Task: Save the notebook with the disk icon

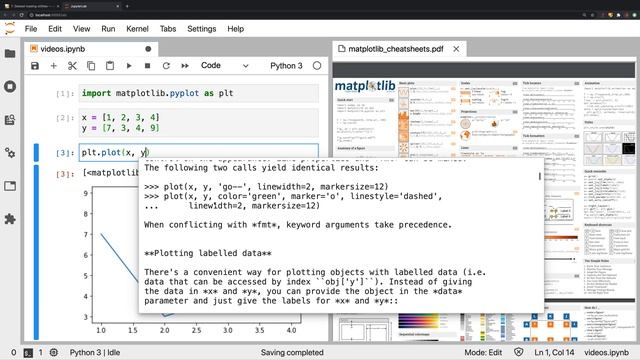Action: click(x=35, y=66)
